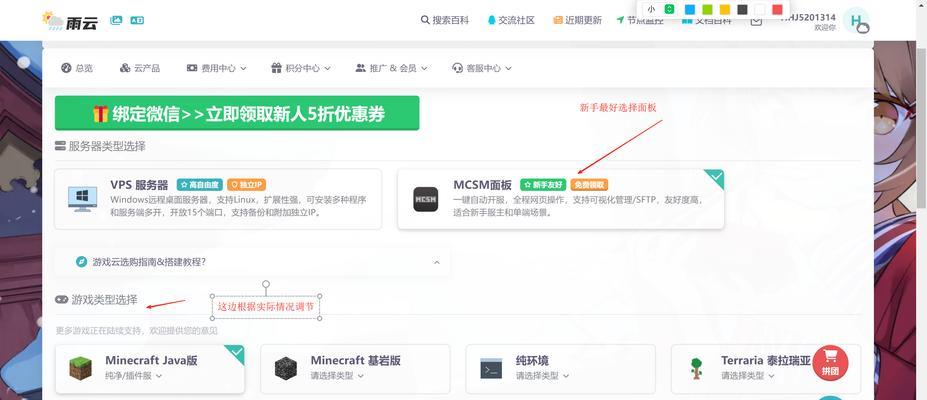Open 请选择类型 dropdown under Minecraft 基岩版
927x400 pixels.
tap(337, 375)
